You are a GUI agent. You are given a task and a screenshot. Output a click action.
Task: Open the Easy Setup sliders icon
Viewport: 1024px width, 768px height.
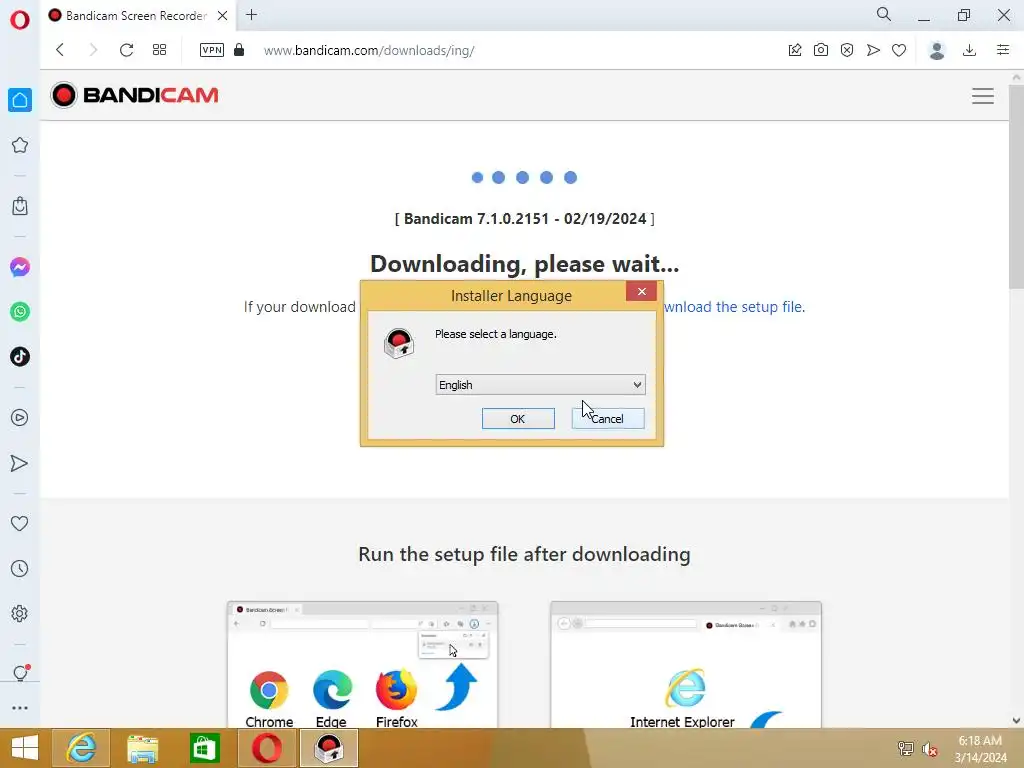click(x=1003, y=50)
